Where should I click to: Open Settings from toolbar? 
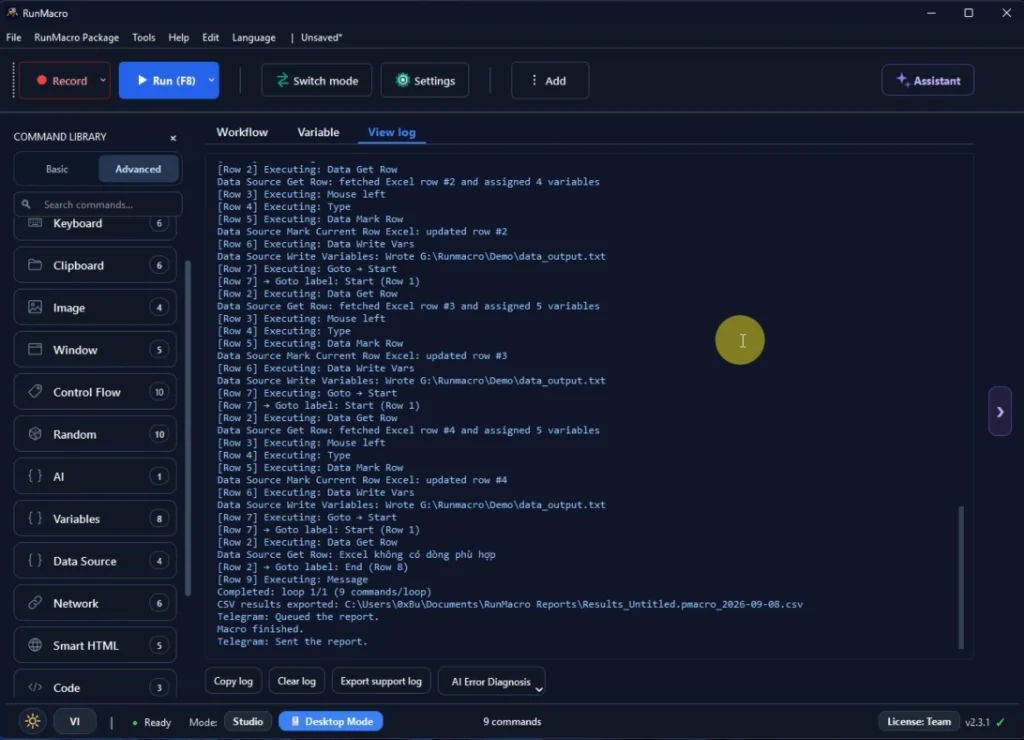pyautogui.click(x=425, y=80)
